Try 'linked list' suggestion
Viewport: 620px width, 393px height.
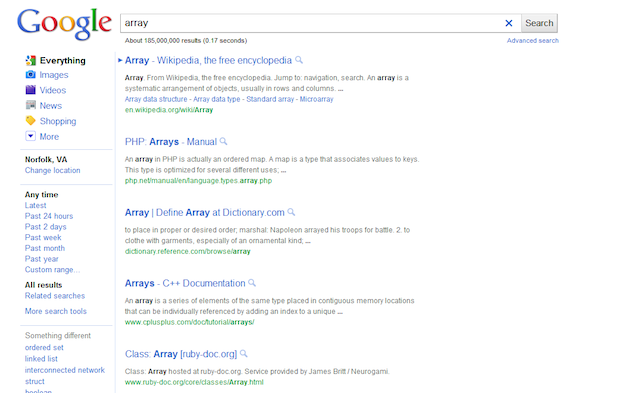(x=41, y=359)
